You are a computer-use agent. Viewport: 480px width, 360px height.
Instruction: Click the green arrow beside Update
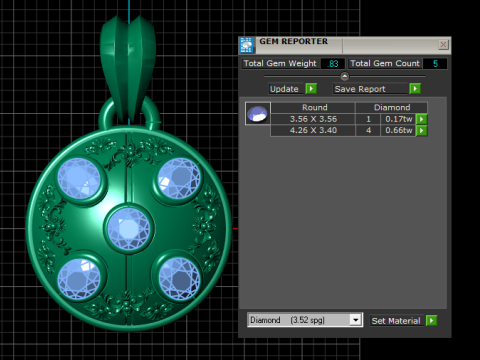tap(311, 89)
